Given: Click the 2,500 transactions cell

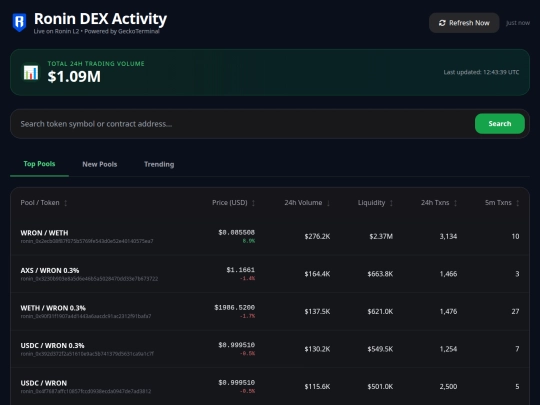Looking at the screenshot, I should coord(448,386).
